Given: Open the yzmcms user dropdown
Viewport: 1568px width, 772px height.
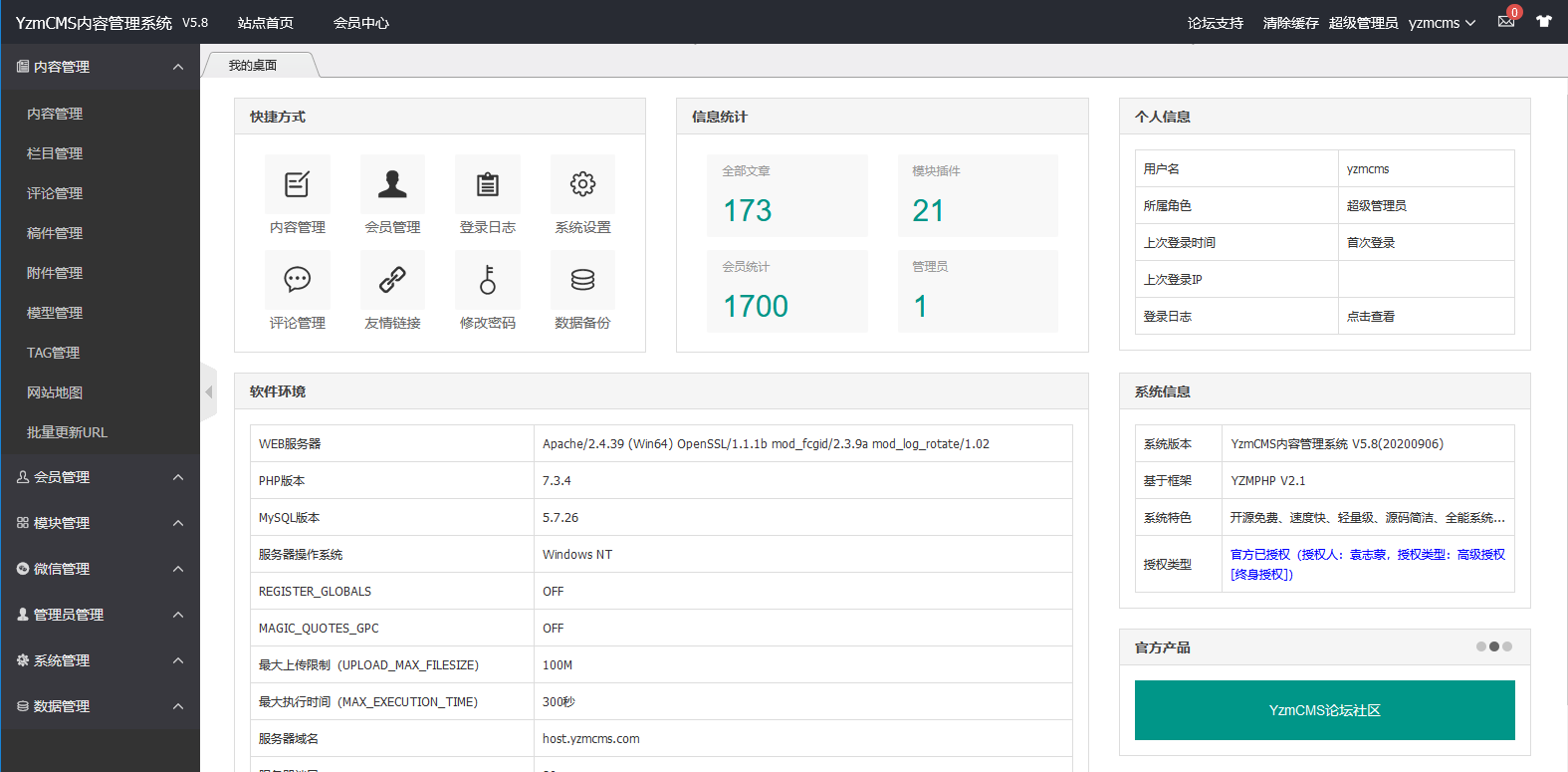Looking at the screenshot, I should (x=1441, y=23).
